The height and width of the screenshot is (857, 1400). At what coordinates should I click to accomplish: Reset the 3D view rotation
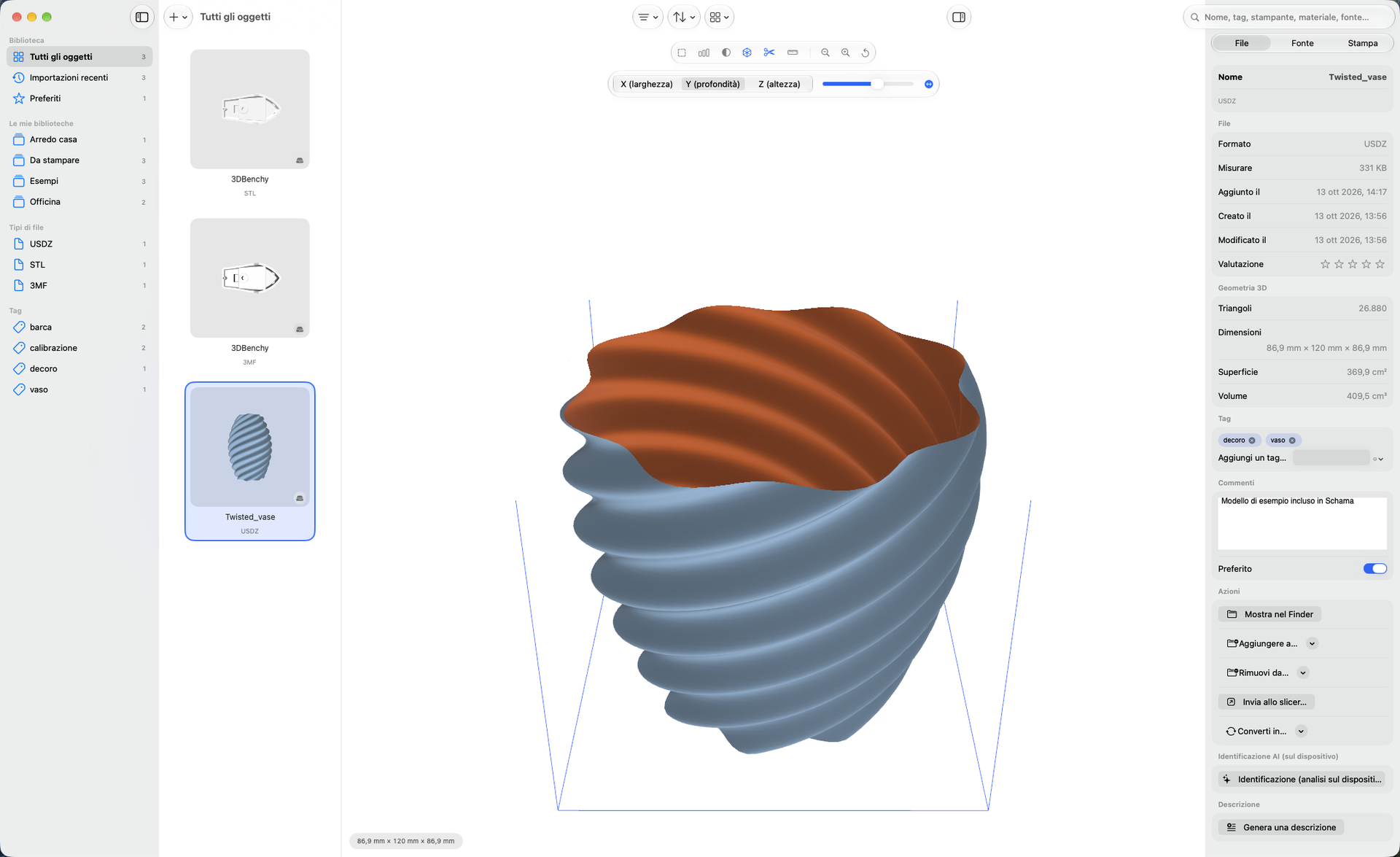pos(866,53)
